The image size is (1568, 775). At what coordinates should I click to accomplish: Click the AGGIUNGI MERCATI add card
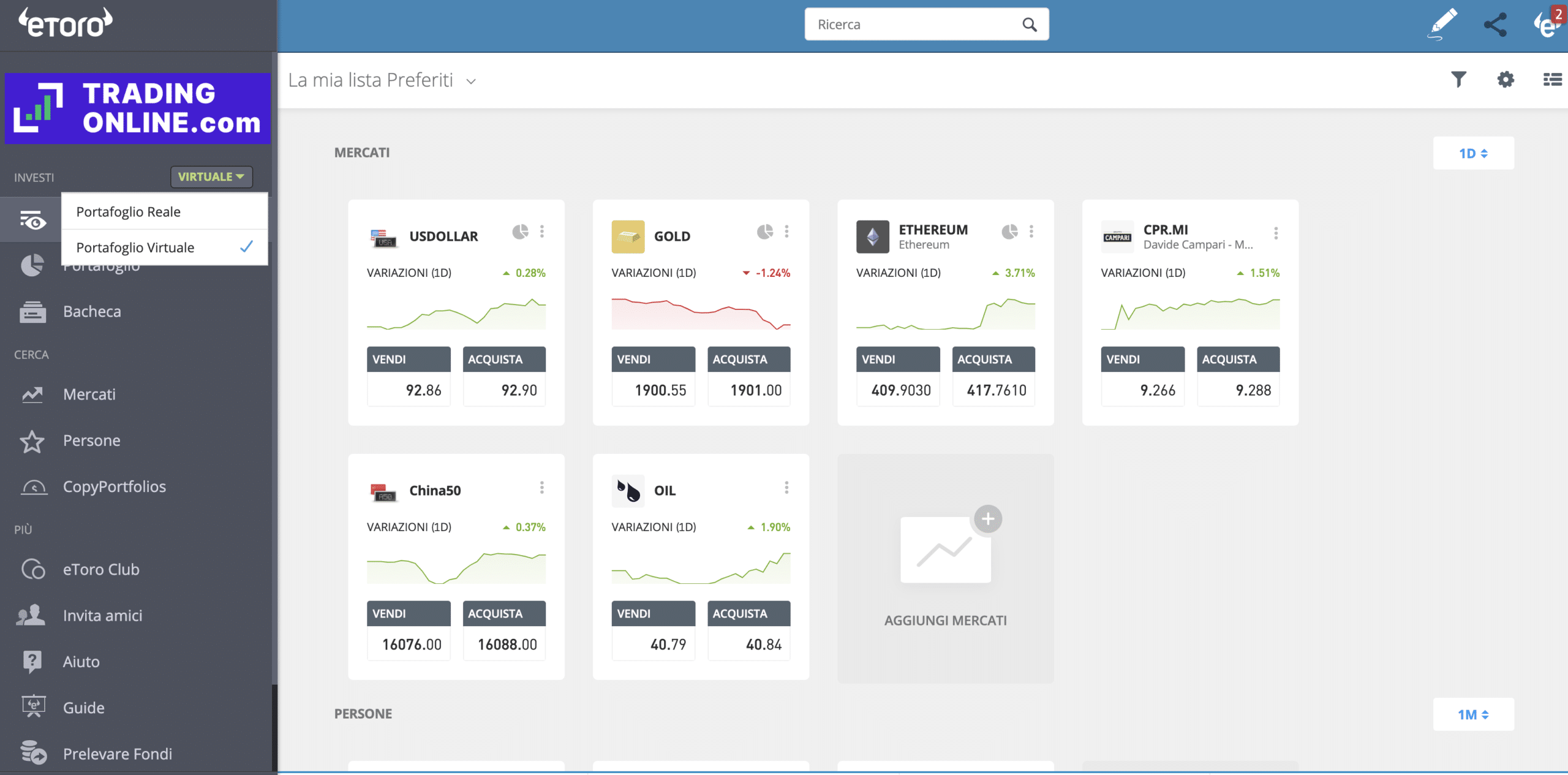point(945,569)
